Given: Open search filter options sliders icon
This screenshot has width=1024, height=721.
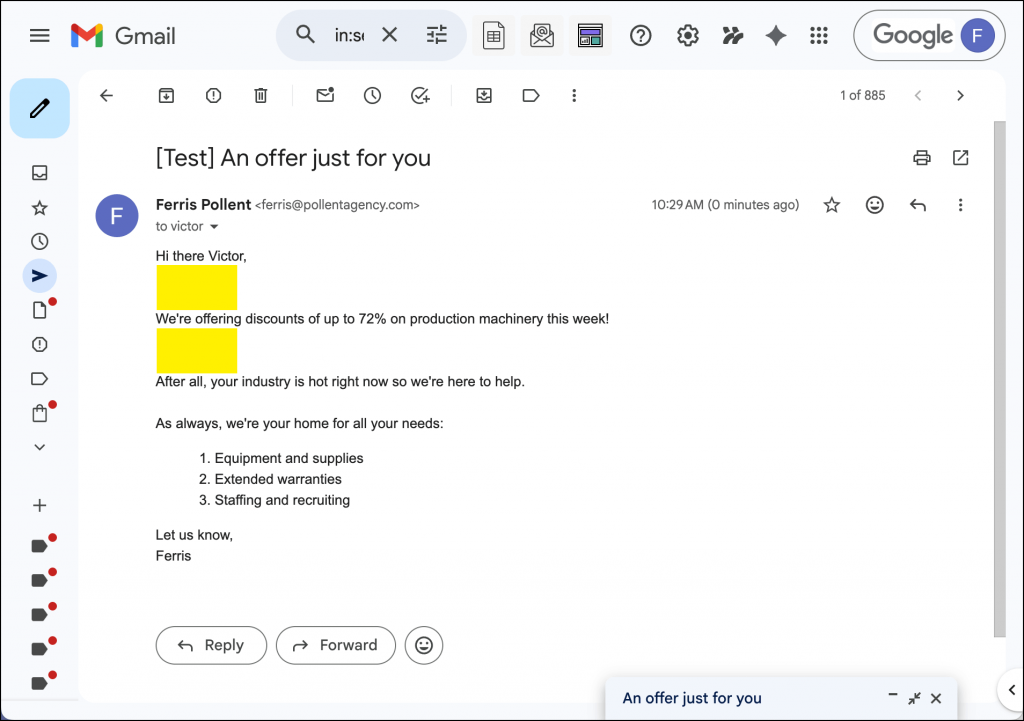Looking at the screenshot, I should [437, 35].
